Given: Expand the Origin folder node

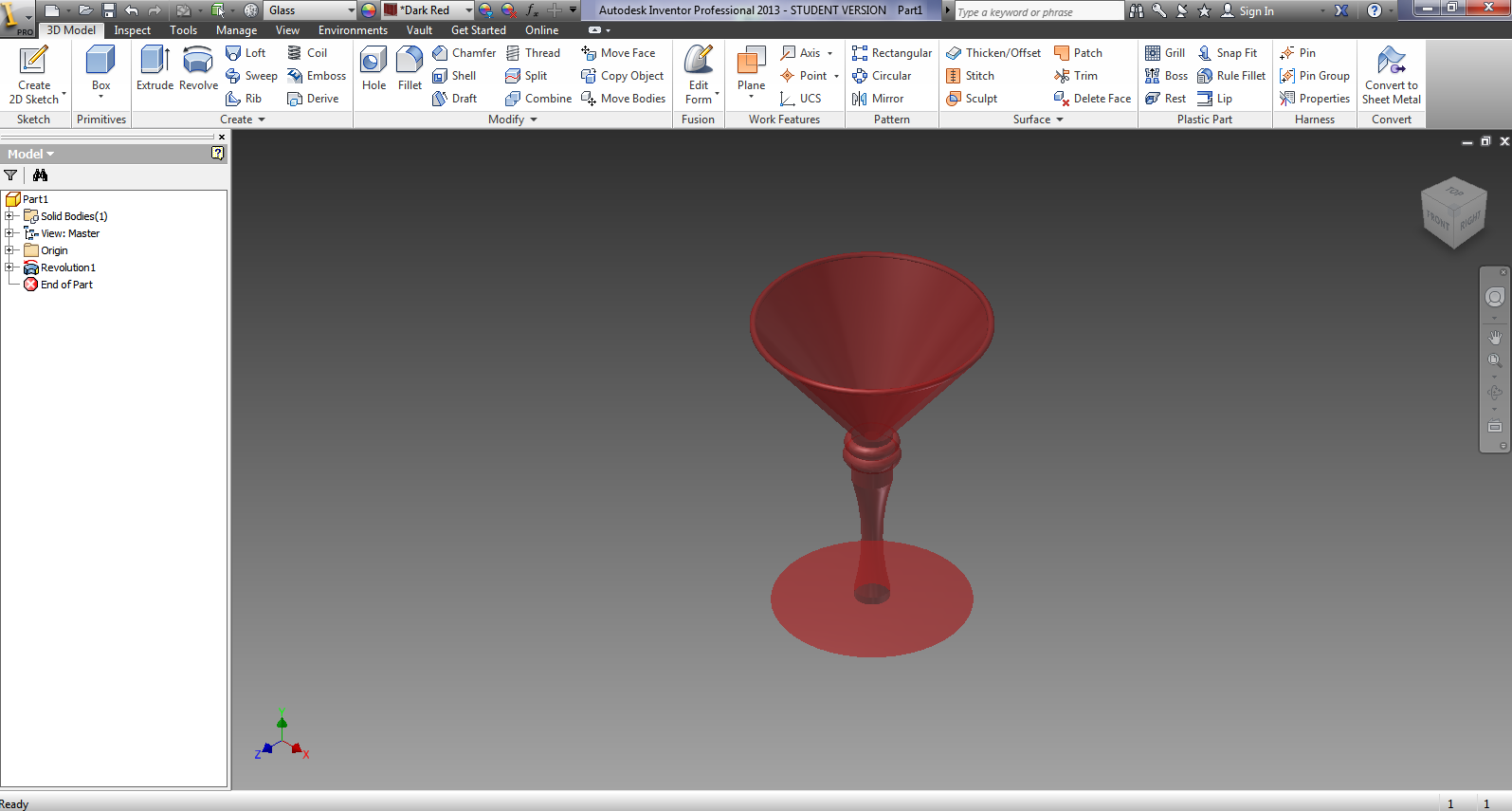Looking at the screenshot, I should pos(9,250).
